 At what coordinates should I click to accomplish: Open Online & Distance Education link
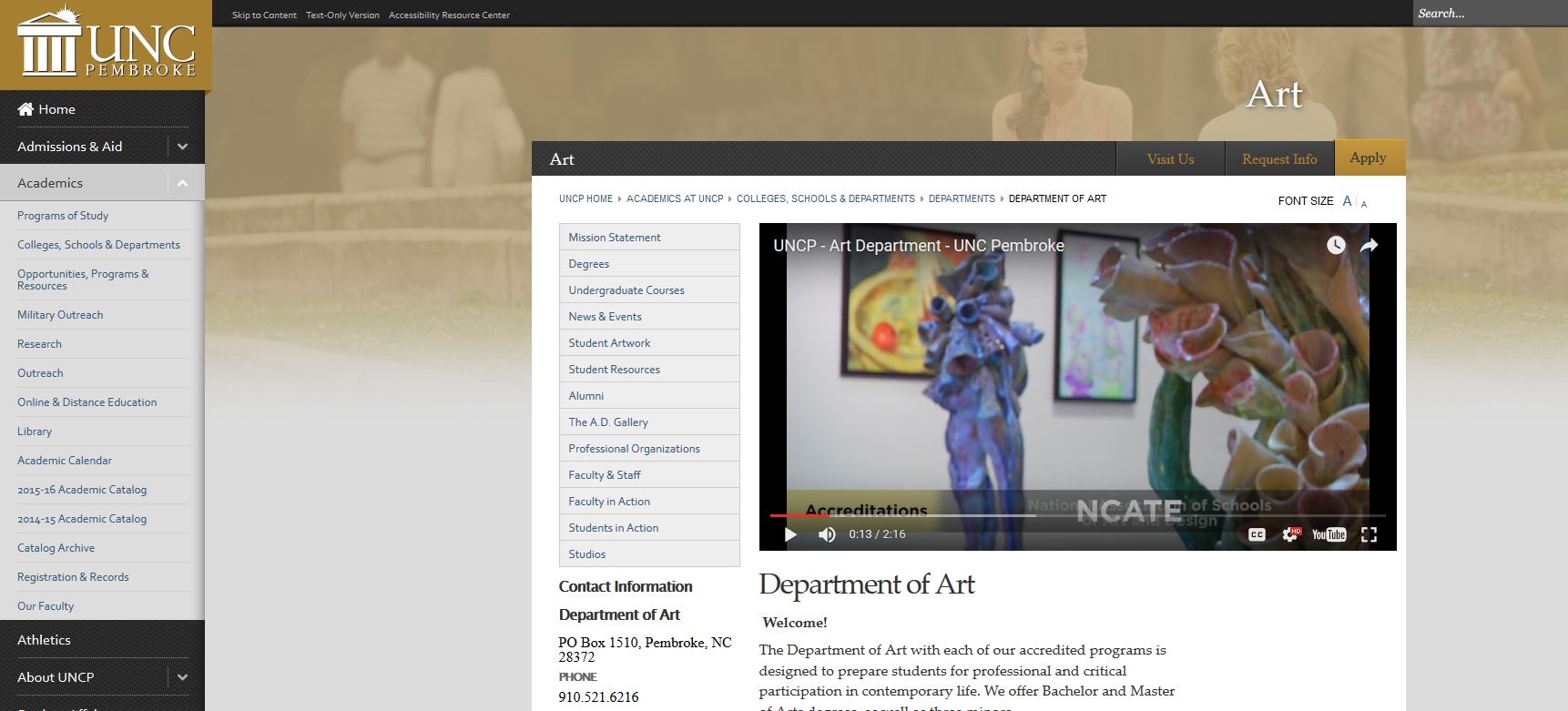tap(87, 402)
